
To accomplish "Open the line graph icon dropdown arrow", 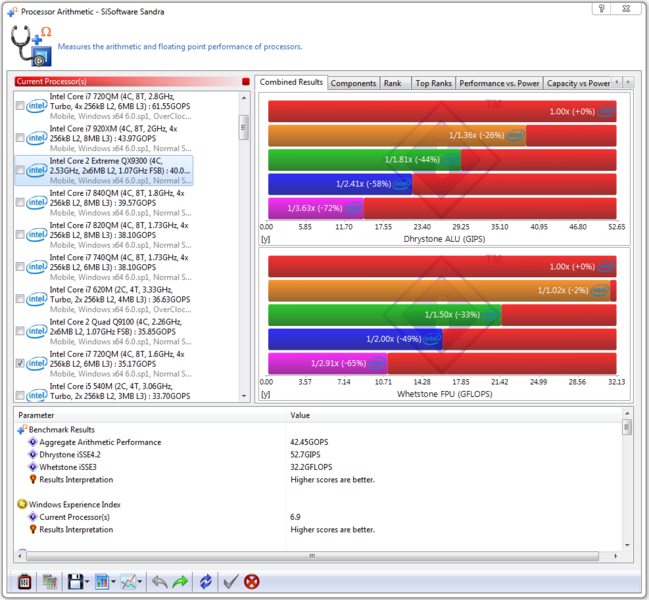I will point(139,582).
